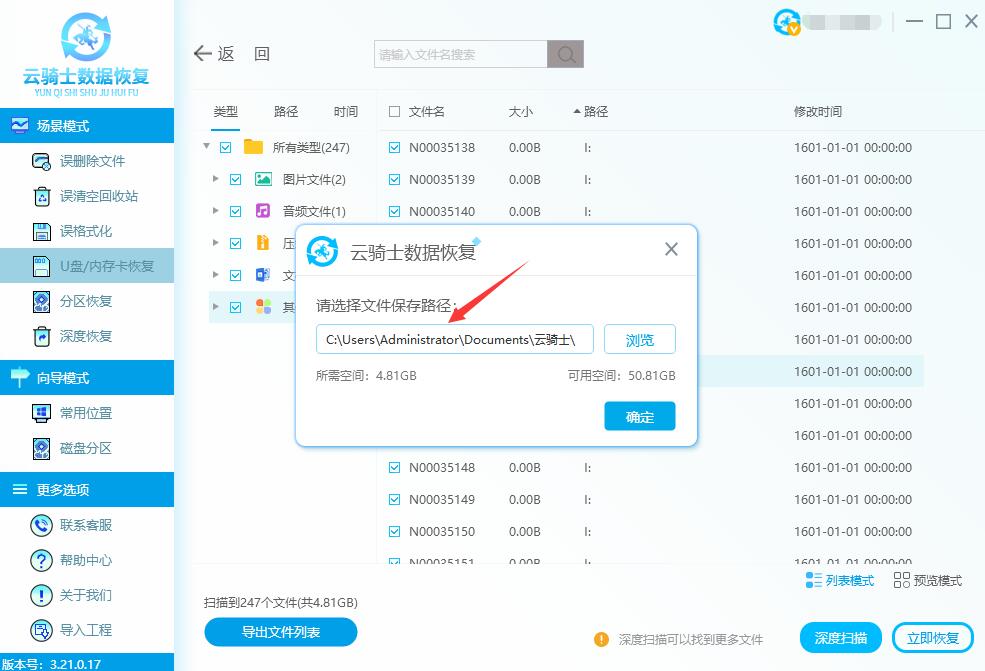Collapse the 所有类型 tree node

pos(206,146)
